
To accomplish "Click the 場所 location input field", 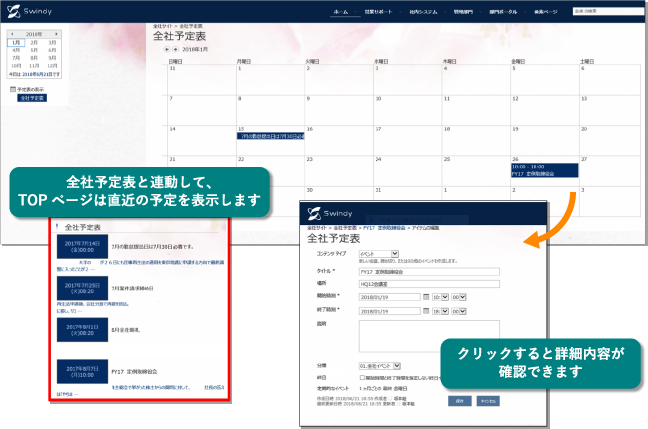I will [x=429, y=284].
